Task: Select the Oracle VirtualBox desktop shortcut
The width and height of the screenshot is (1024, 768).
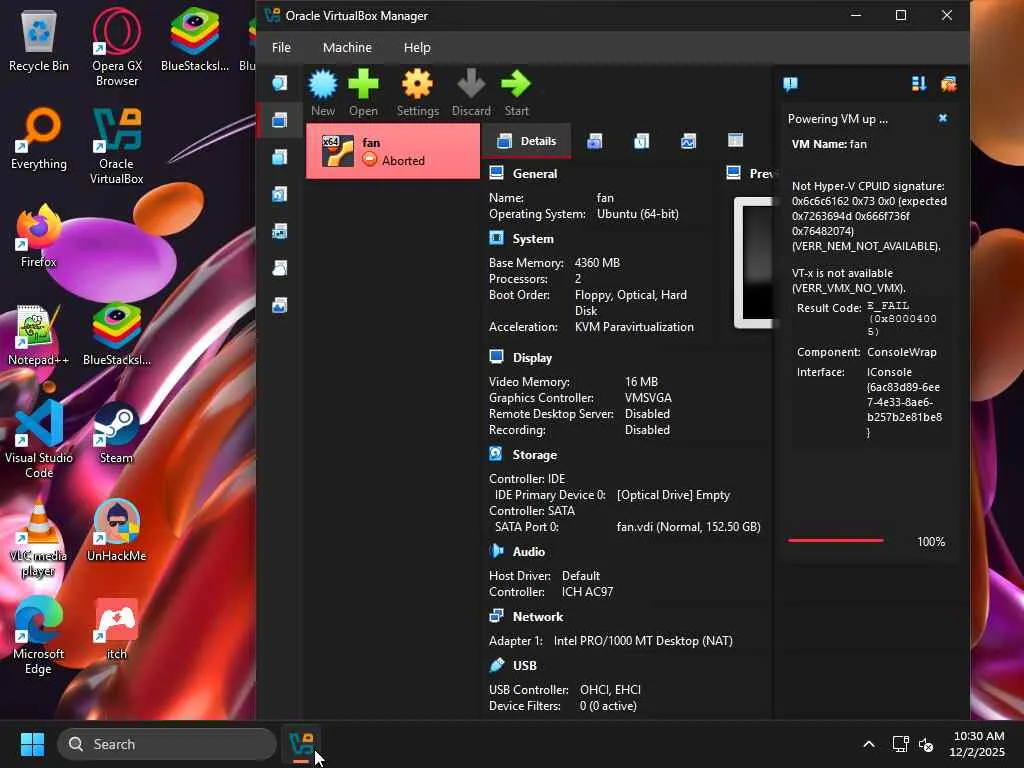Action: [117, 145]
